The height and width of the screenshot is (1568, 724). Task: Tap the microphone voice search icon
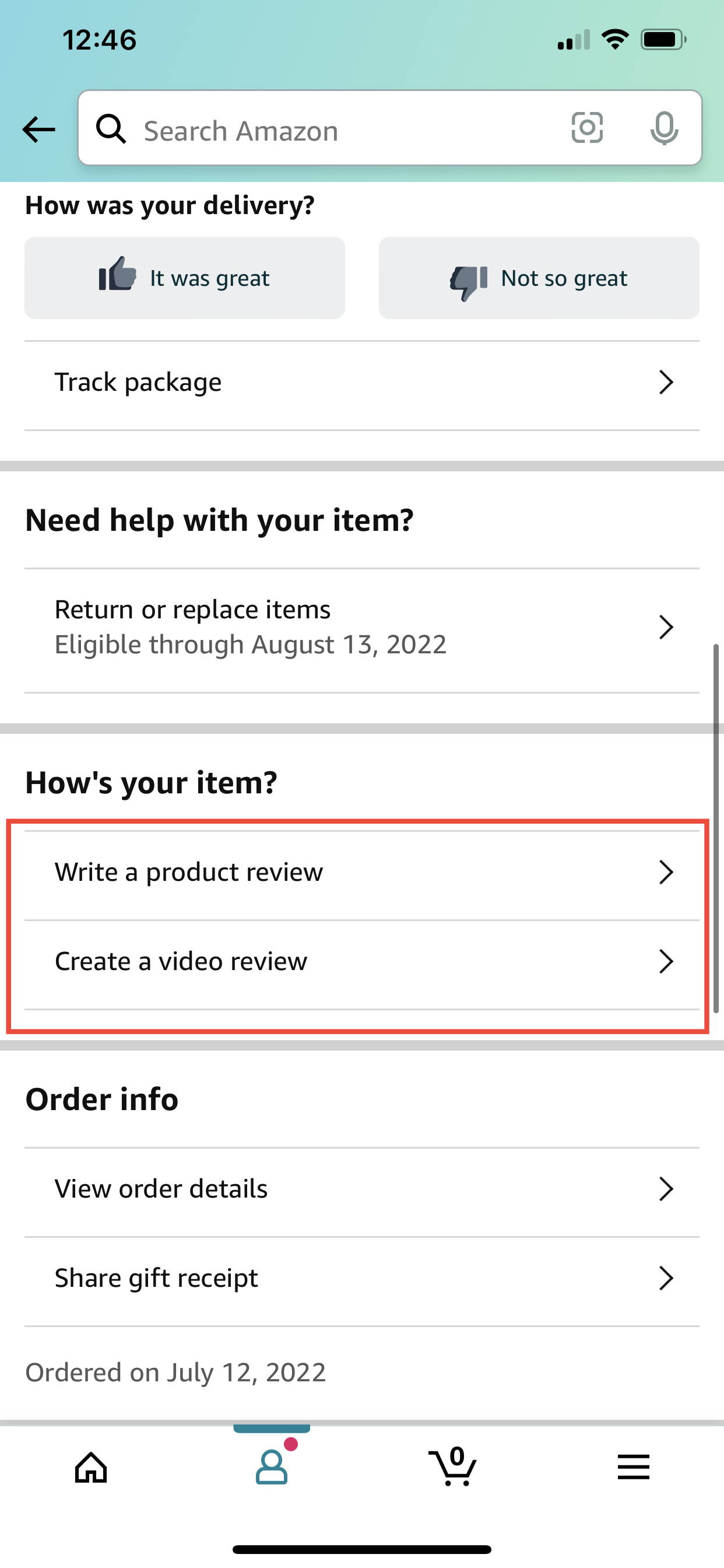(x=664, y=128)
